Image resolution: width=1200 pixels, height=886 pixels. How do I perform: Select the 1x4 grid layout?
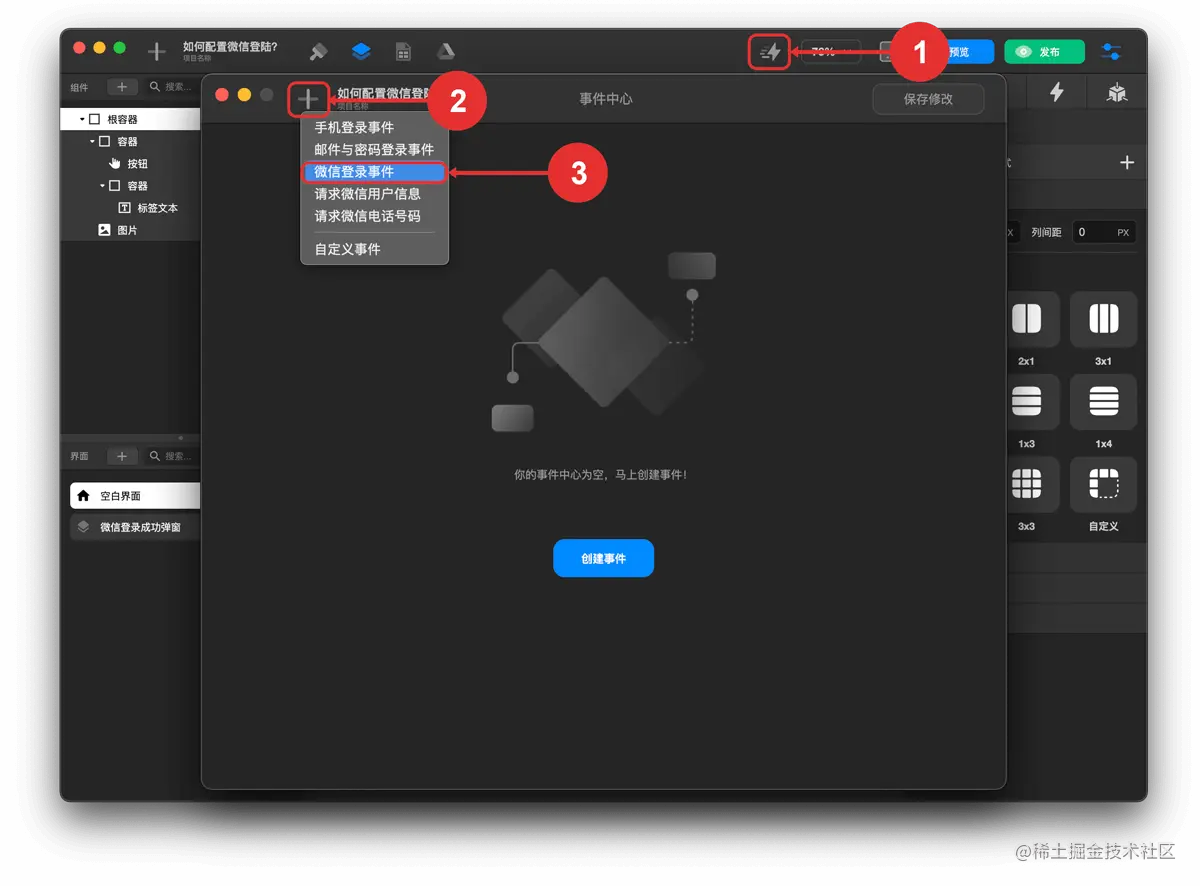pyautogui.click(x=1103, y=401)
